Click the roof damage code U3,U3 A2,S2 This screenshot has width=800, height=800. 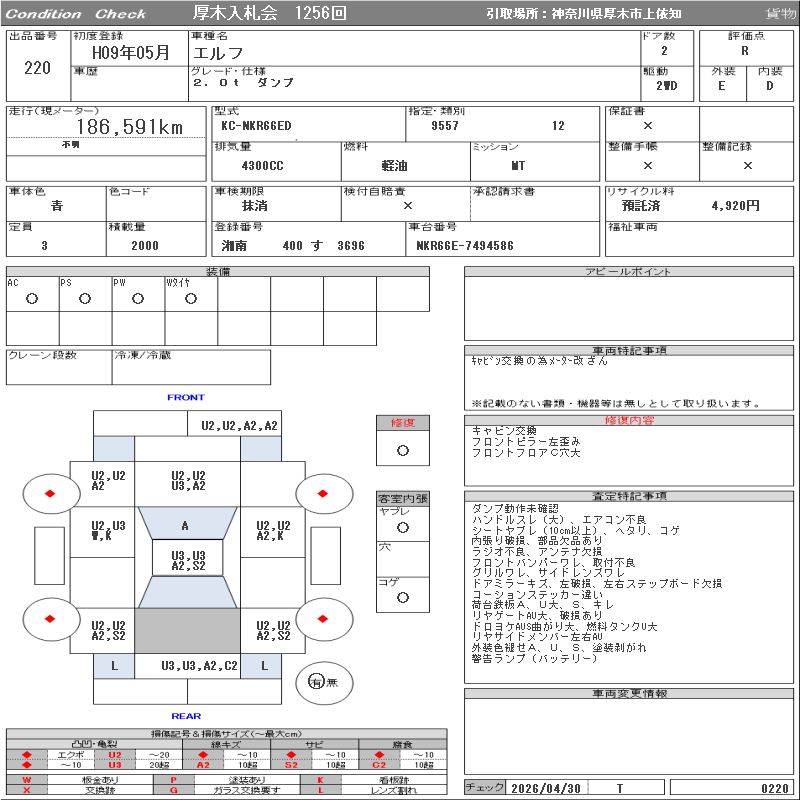tap(188, 561)
